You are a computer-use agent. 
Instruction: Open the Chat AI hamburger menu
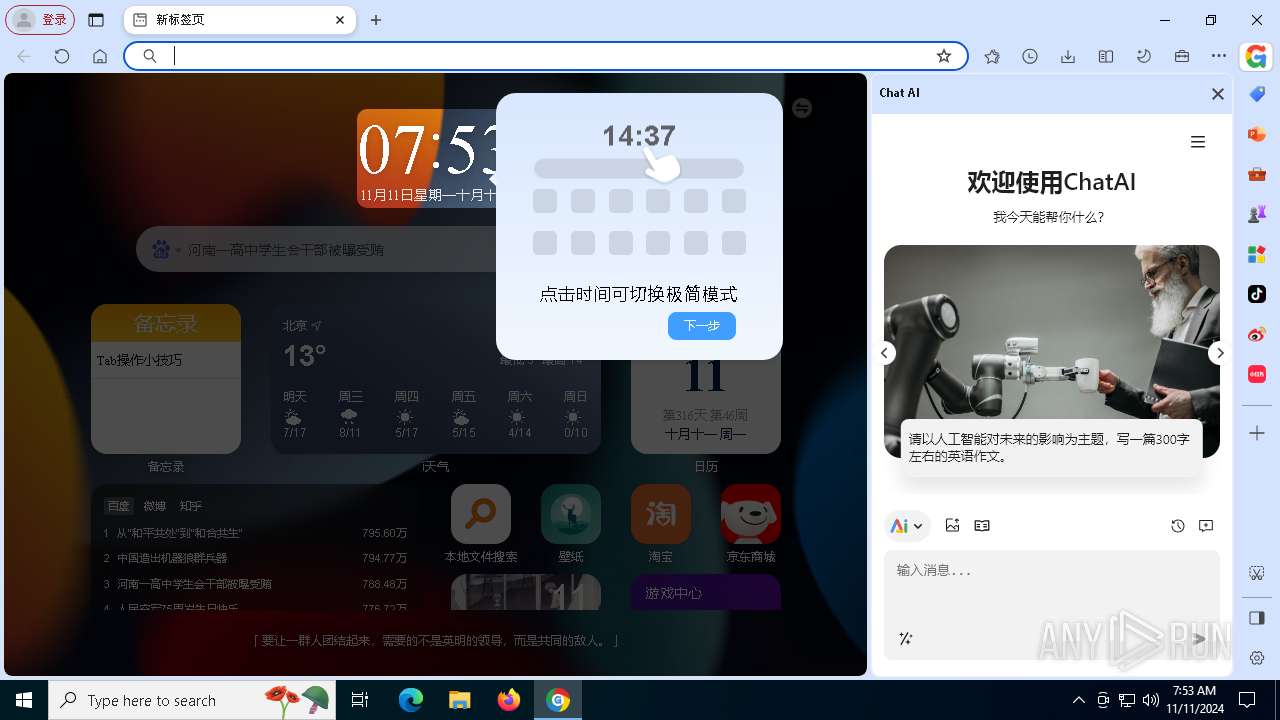(1198, 142)
